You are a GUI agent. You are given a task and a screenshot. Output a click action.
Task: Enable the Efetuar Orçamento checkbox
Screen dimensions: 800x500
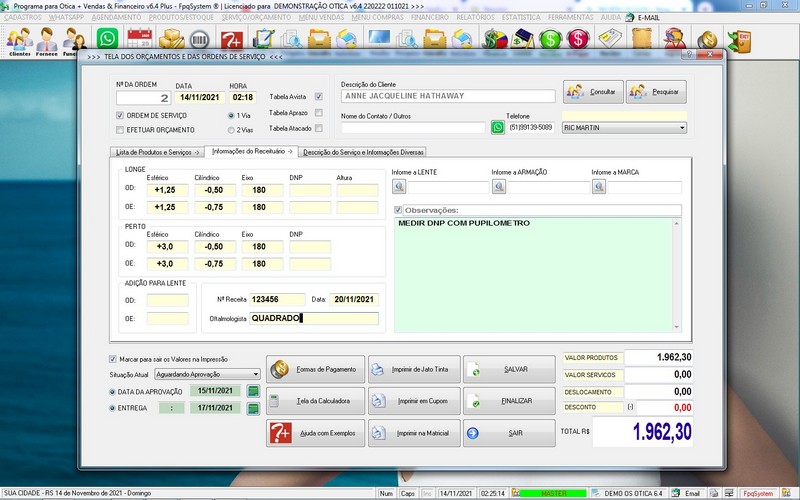(120, 129)
